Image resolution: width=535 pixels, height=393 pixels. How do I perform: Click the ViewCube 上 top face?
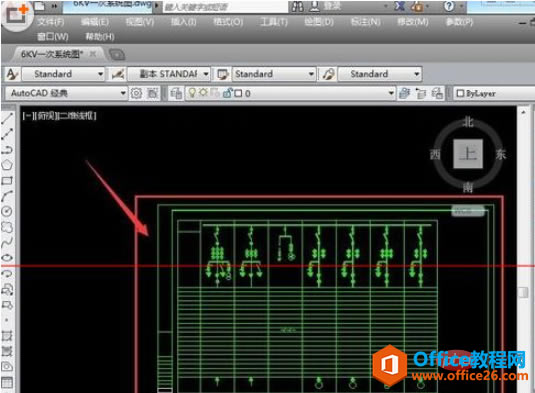[468, 154]
